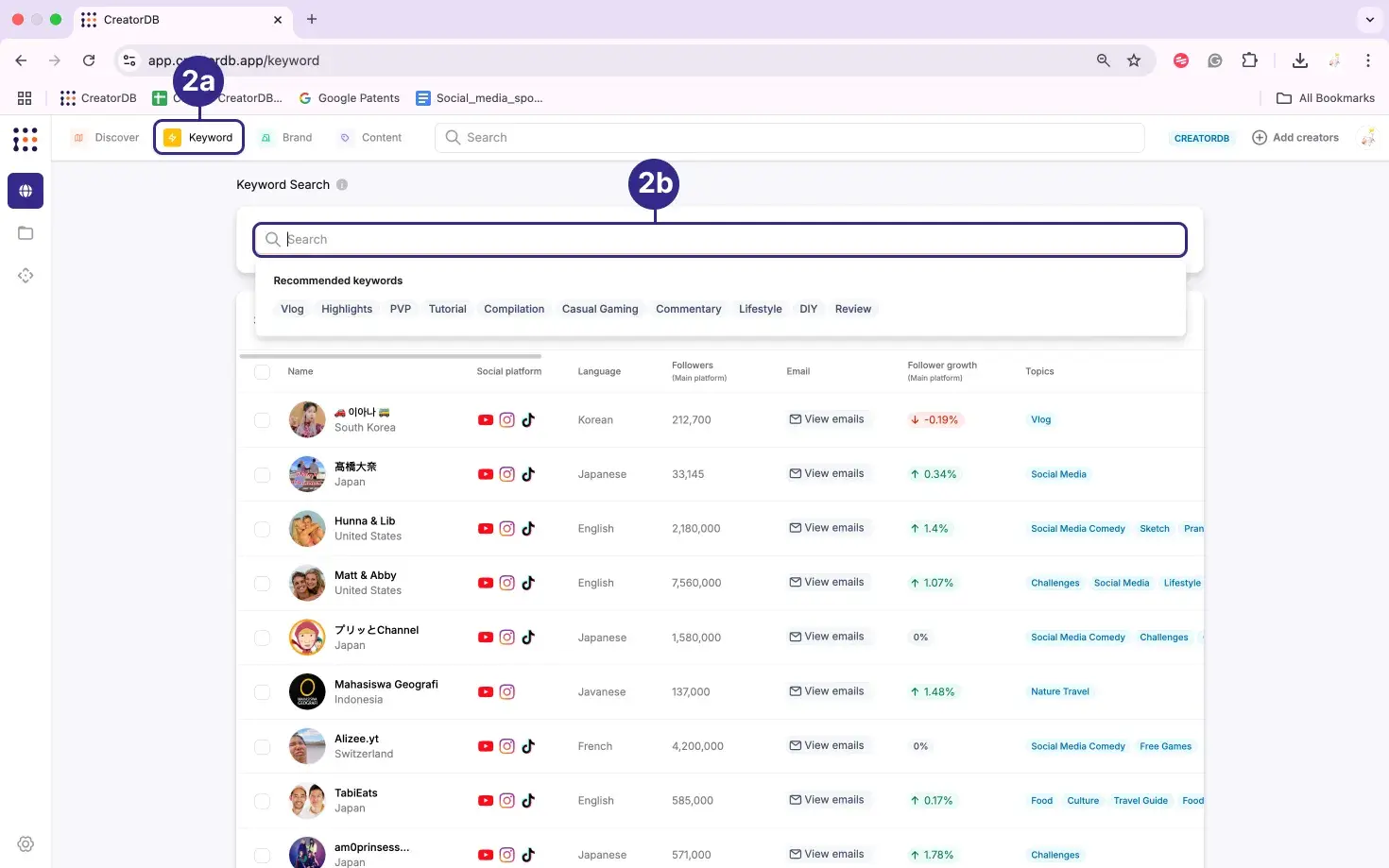1389x868 pixels.
Task: View emails for Alizee.yt
Action: [x=827, y=745]
